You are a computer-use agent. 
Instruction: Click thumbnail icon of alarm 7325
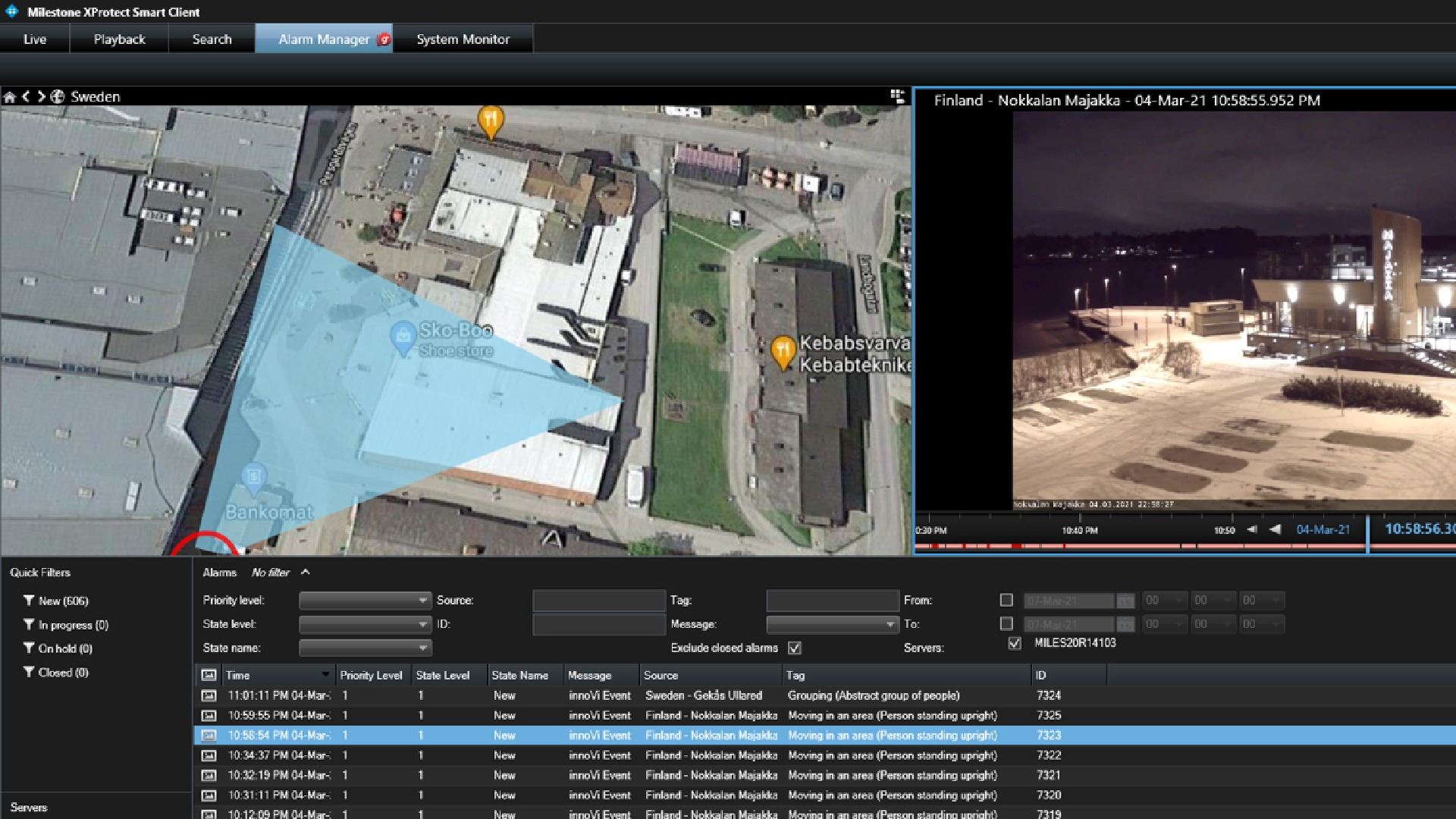coord(209,715)
